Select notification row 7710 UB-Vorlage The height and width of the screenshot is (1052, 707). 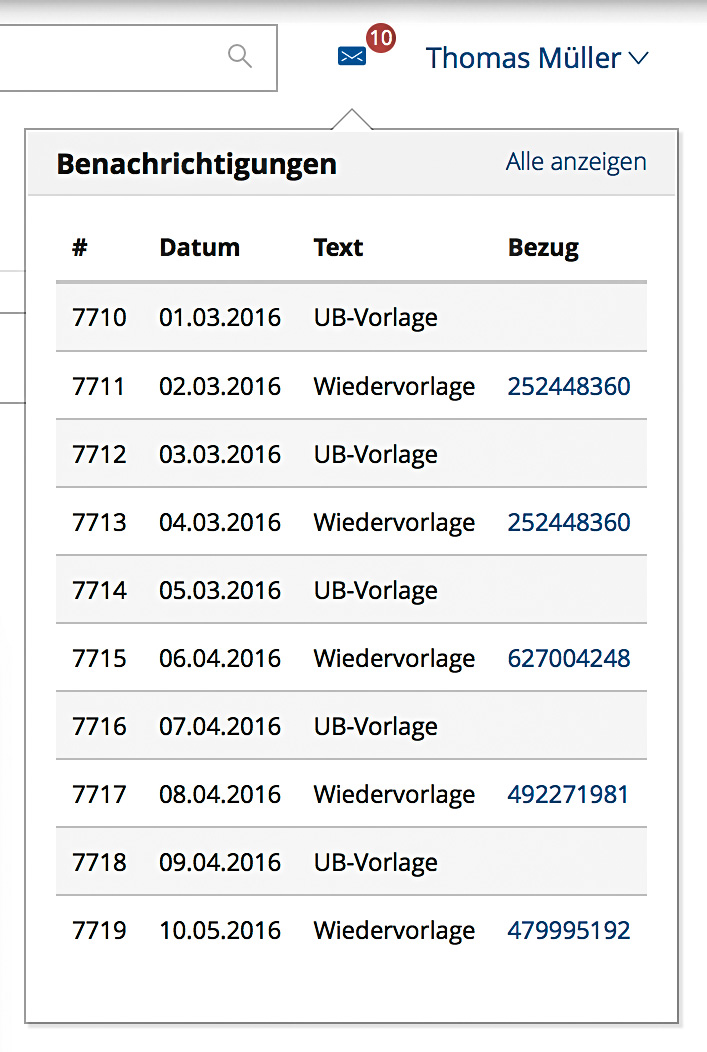click(350, 318)
